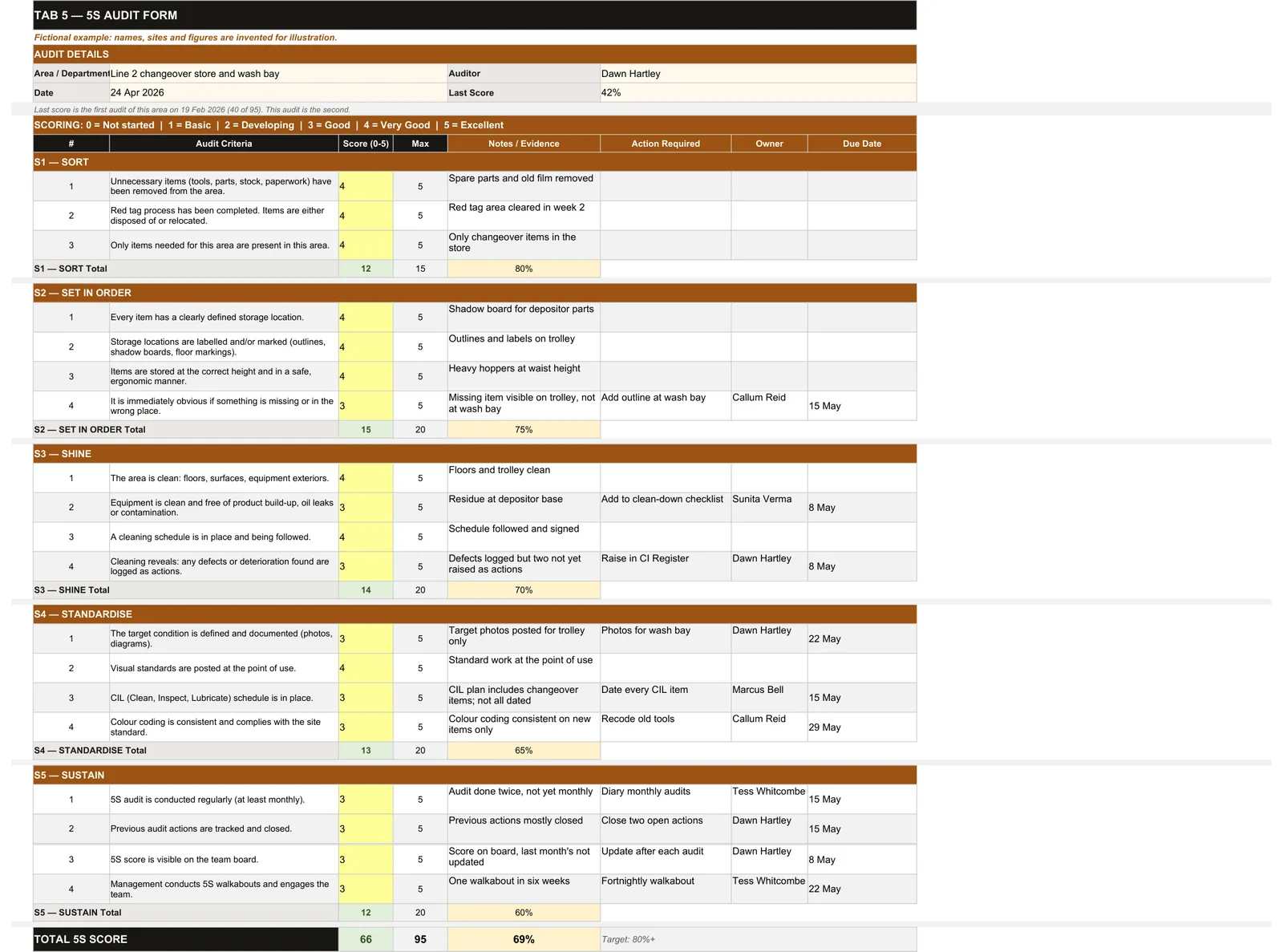Click the overall percentage '69%'

524,939
